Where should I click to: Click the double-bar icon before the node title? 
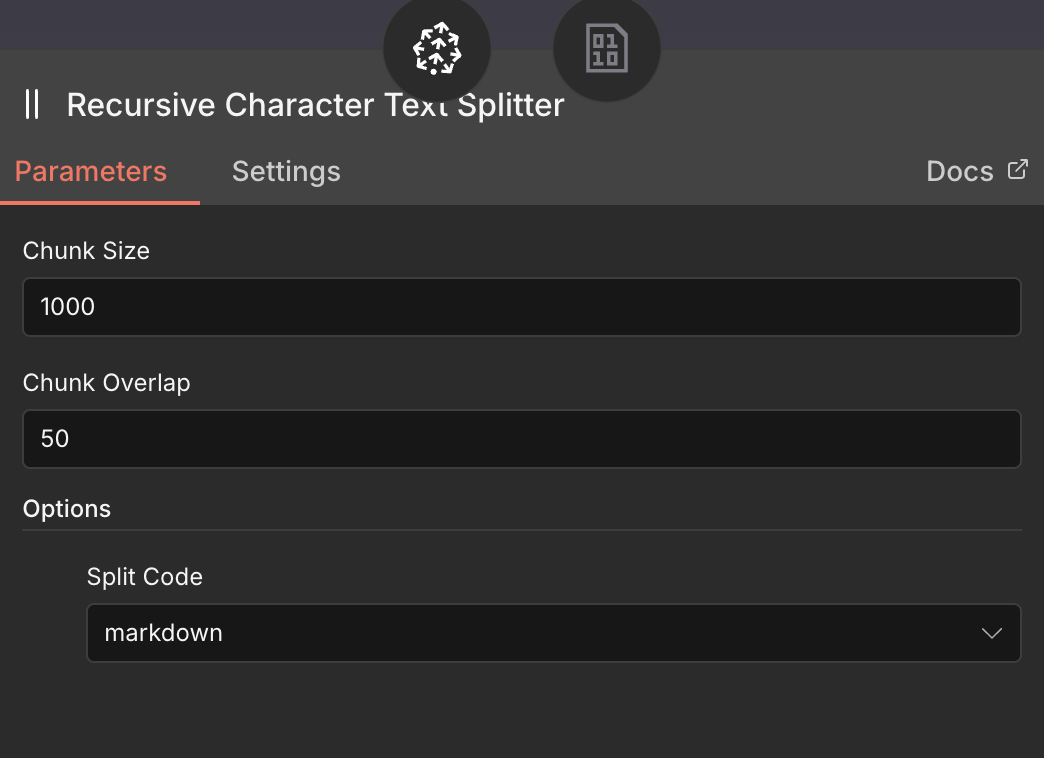coord(32,104)
